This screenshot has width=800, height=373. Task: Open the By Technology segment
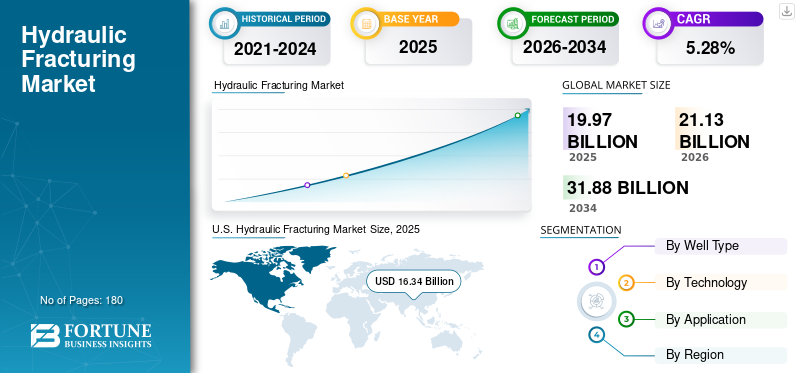720,282
